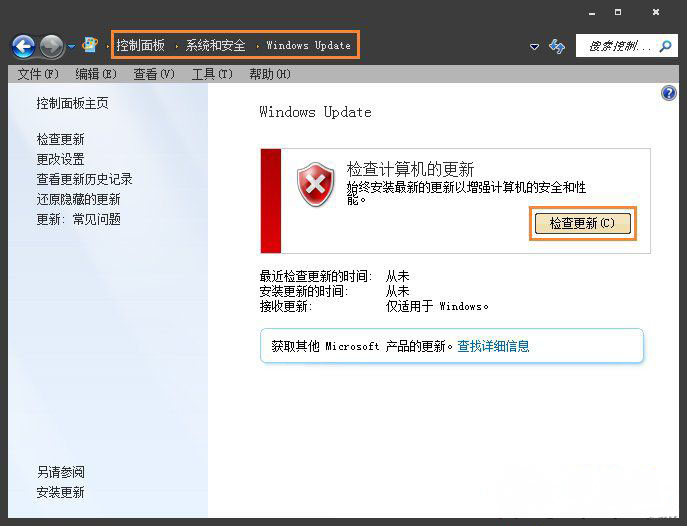
Task: Click 仅适用于 Windows。 value text
Action: (437, 306)
